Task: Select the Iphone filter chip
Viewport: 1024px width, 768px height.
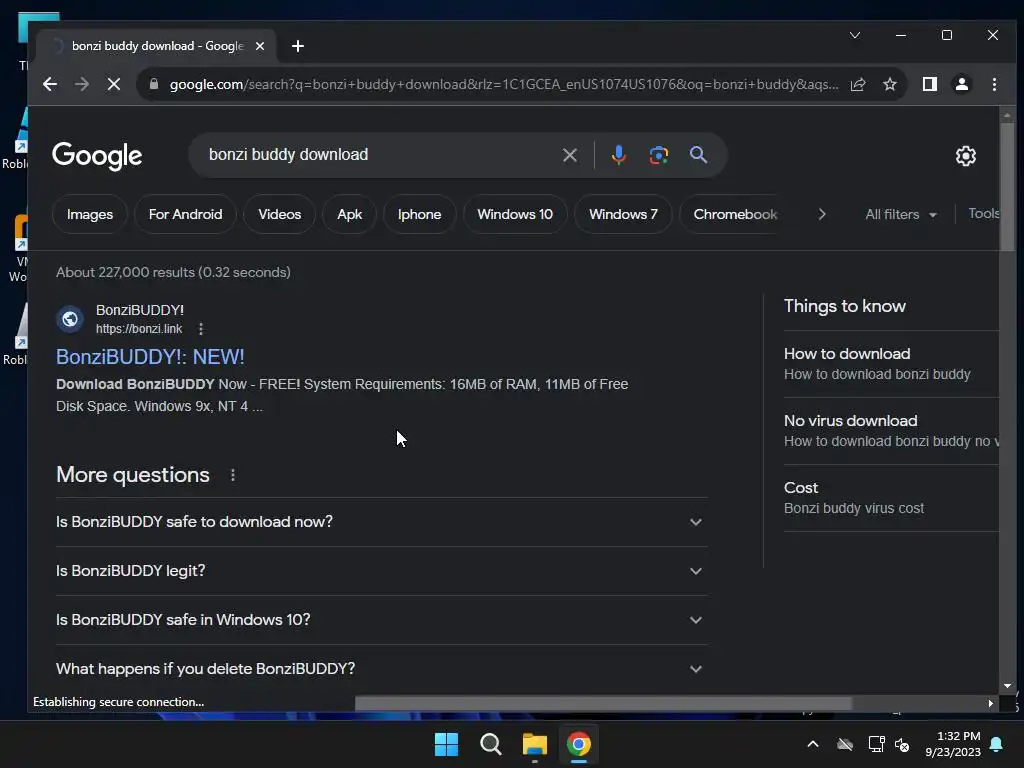Action: coord(419,214)
